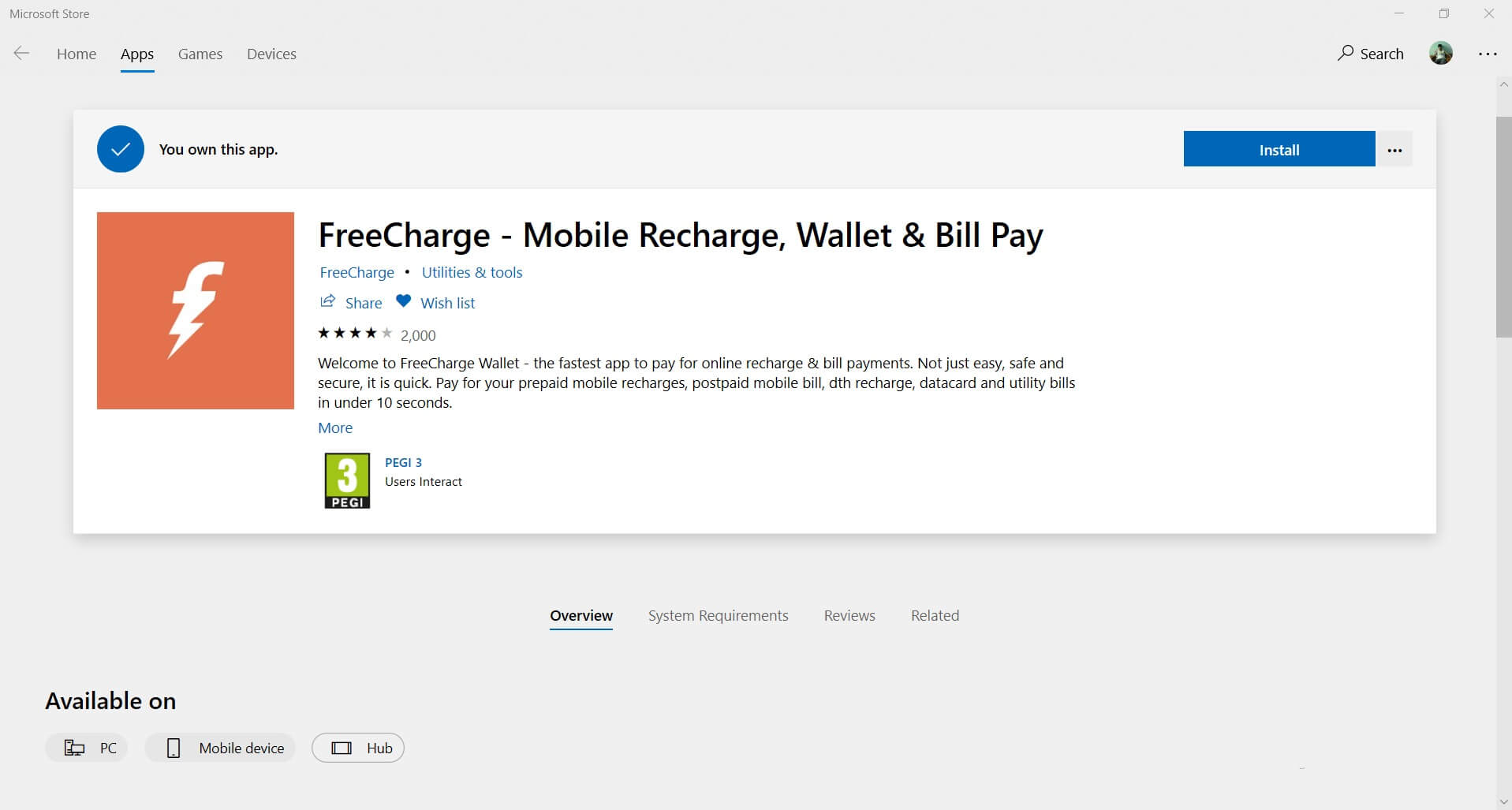Switch to System Requirements tab

[718, 616]
